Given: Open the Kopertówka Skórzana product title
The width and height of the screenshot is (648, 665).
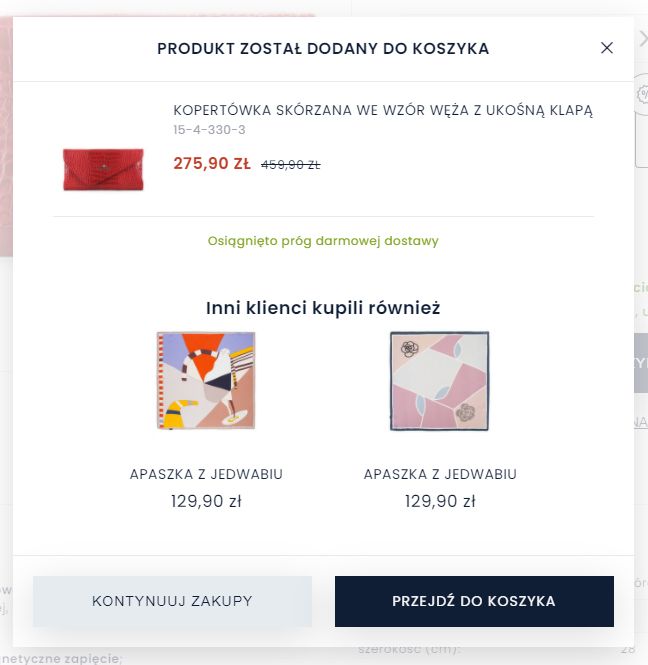Looking at the screenshot, I should tap(383, 110).
